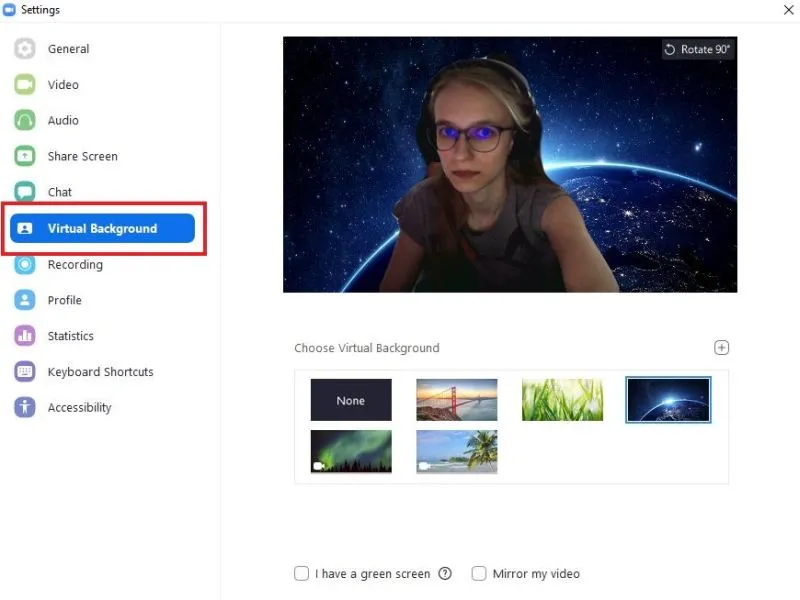800x600 pixels.
Task: Click the General settings gear icon
Action: tap(25, 49)
